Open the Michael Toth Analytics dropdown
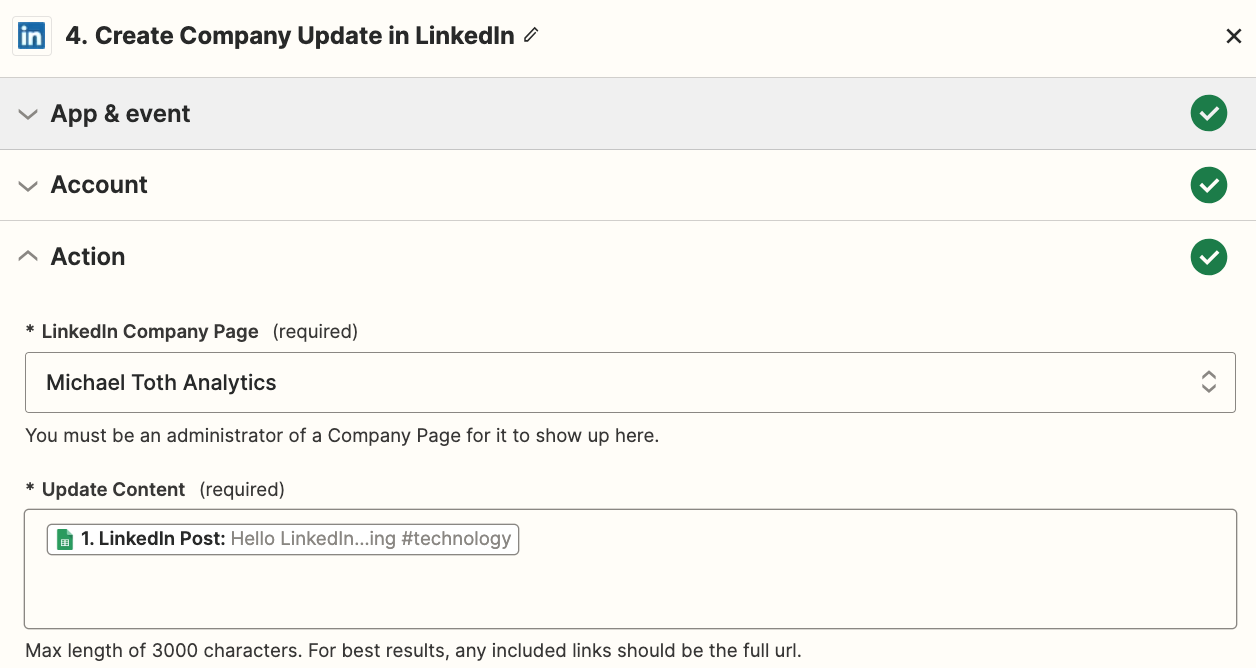Image resolution: width=1256 pixels, height=668 pixels. point(600,382)
